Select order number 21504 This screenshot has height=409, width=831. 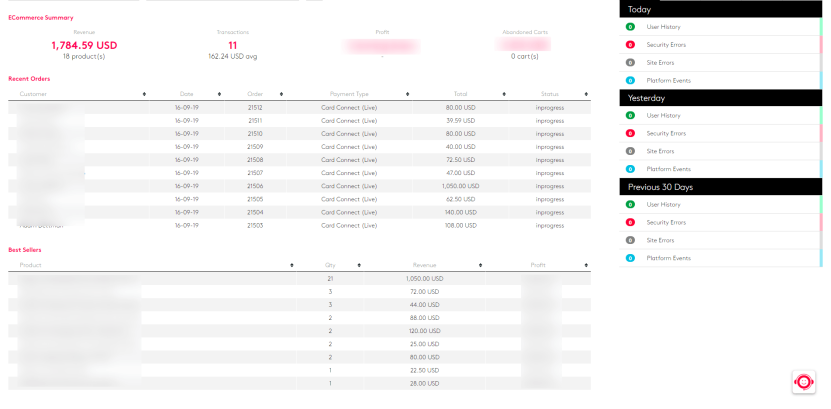[x=255, y=212]
